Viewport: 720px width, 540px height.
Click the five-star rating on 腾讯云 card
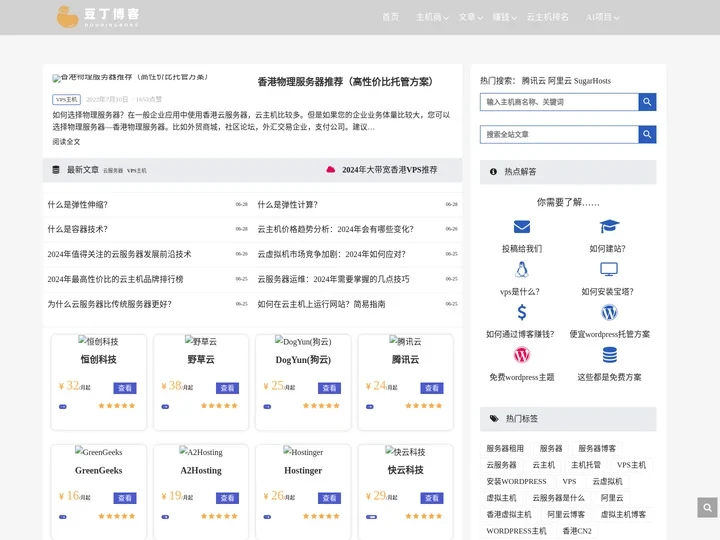pos(423,405)
